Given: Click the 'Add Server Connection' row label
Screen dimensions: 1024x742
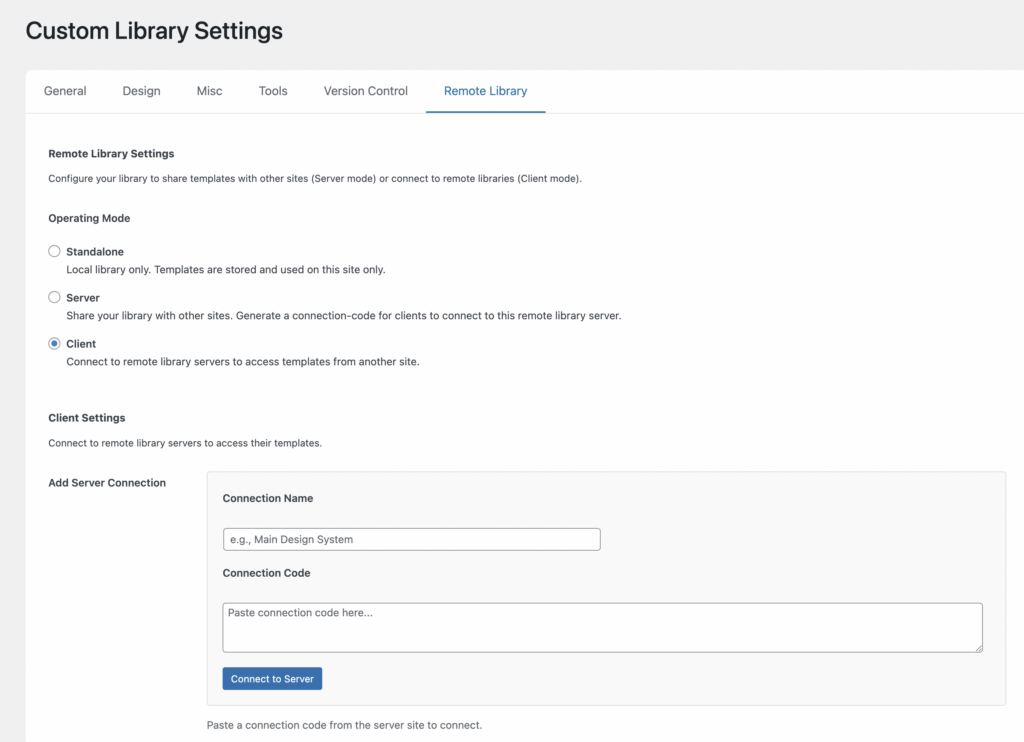Looking at the screenshot, I should point(107,483).
